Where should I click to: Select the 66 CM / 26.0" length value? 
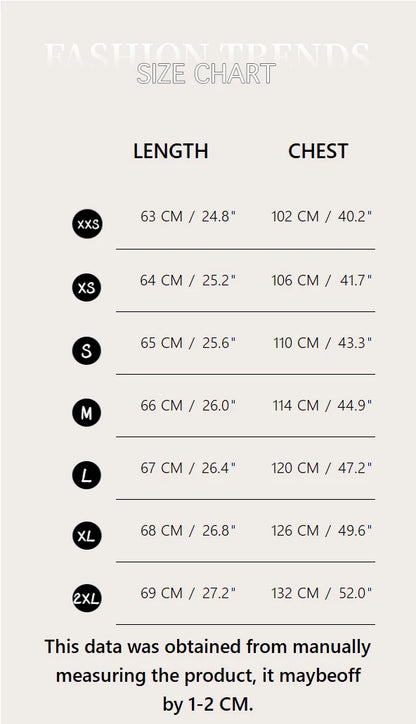pos(188,405)
